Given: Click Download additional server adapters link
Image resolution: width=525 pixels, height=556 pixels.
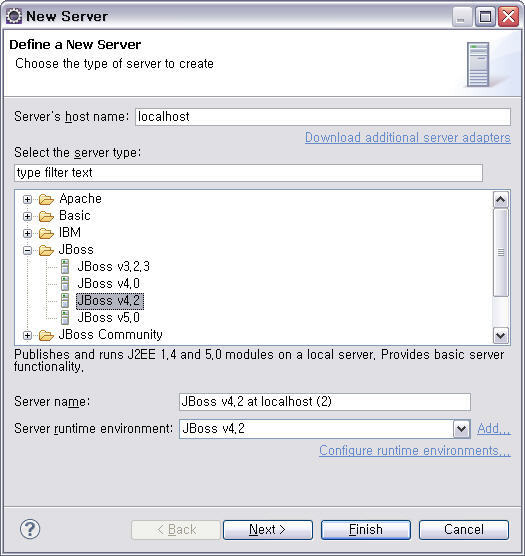Looking at the screenshot, I should (408, 138).
